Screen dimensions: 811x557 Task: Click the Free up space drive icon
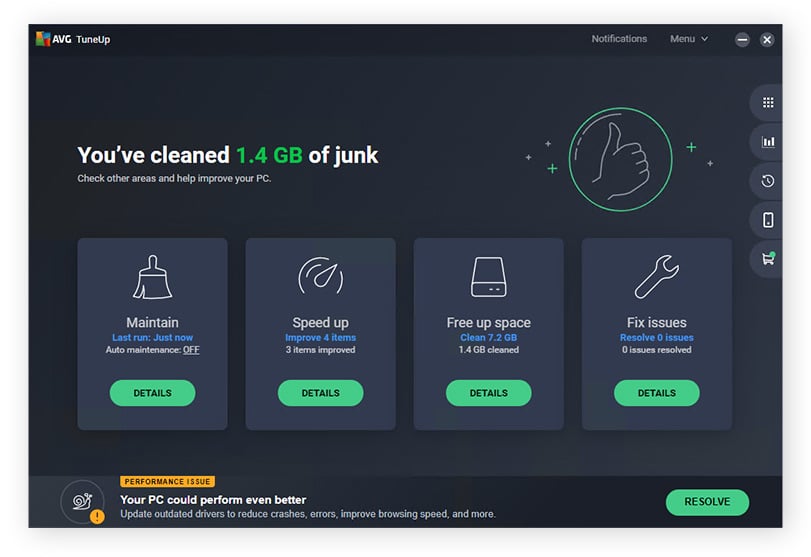click(488, 277)
